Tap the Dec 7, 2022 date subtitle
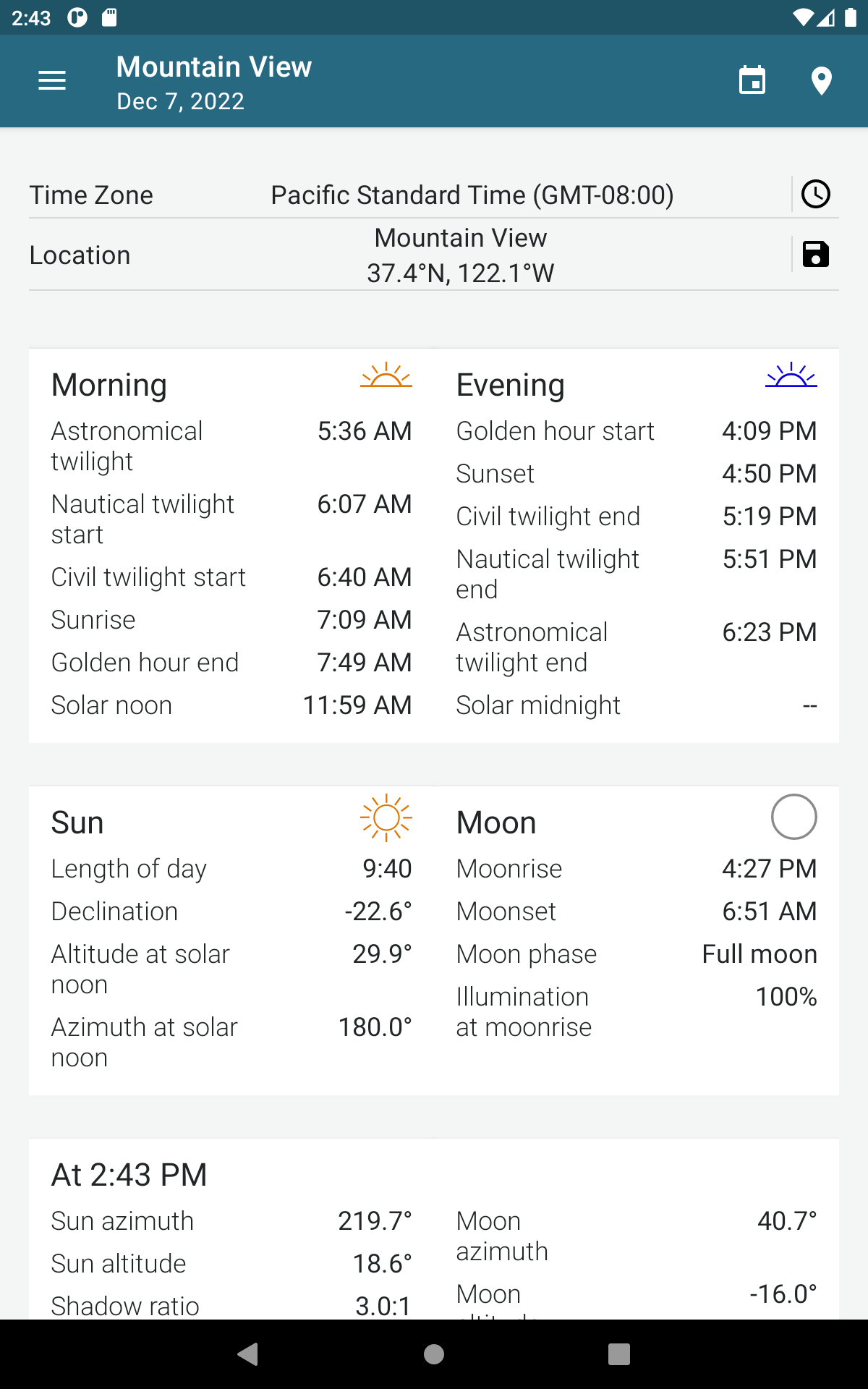 [181, 101]
